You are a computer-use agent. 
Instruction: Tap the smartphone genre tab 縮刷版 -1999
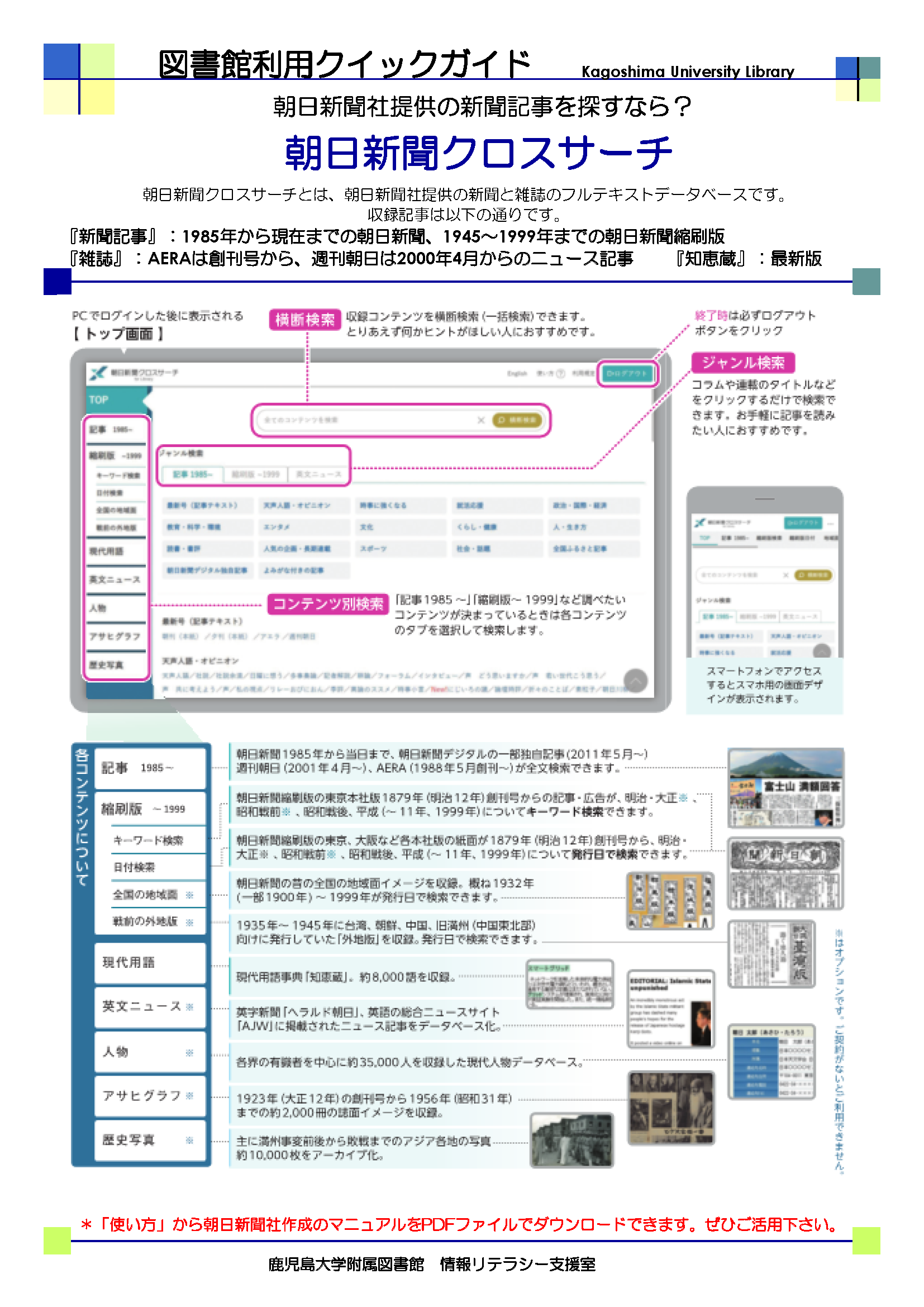(758, 616)
